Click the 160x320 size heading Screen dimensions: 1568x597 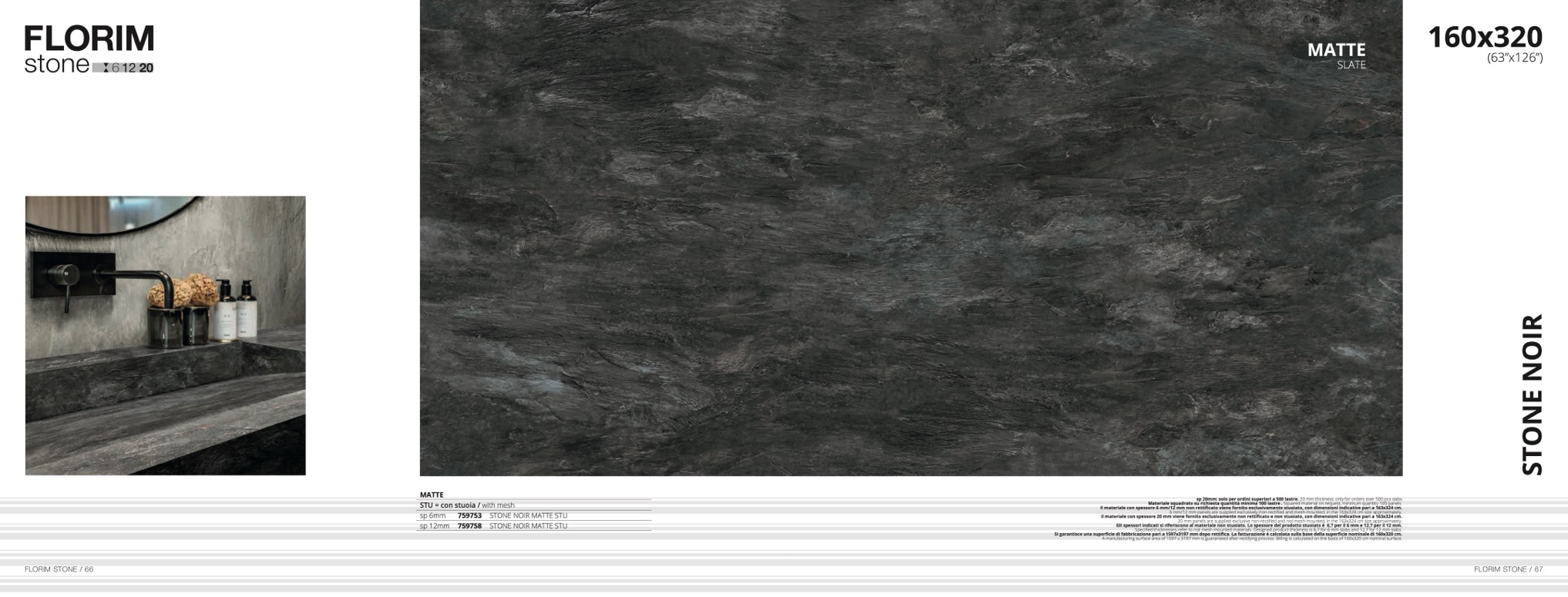tap(1485, 37)
